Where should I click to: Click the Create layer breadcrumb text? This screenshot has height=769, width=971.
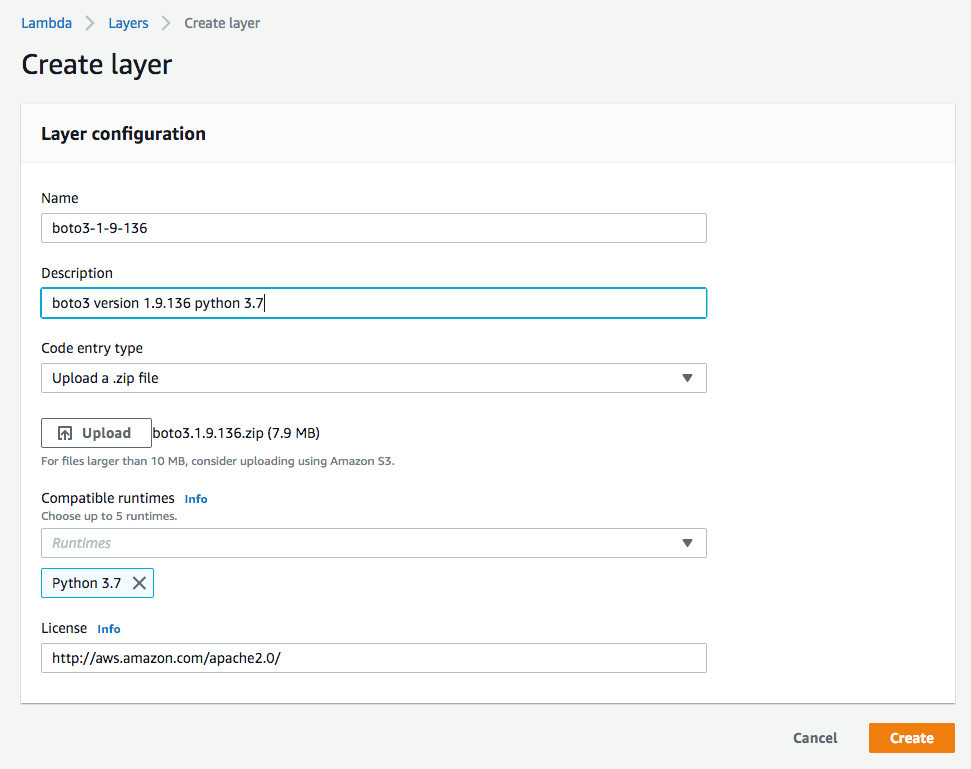pyautogui.click(x=222, y=23)
